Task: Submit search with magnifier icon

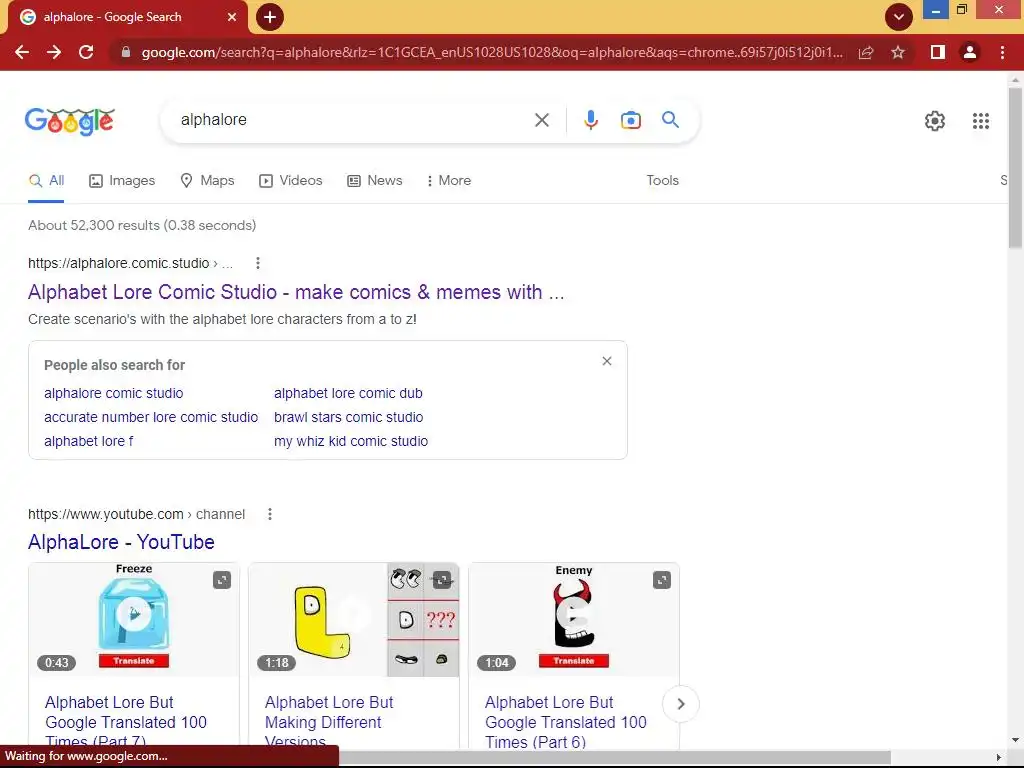Action: click(x=670, y=120)
